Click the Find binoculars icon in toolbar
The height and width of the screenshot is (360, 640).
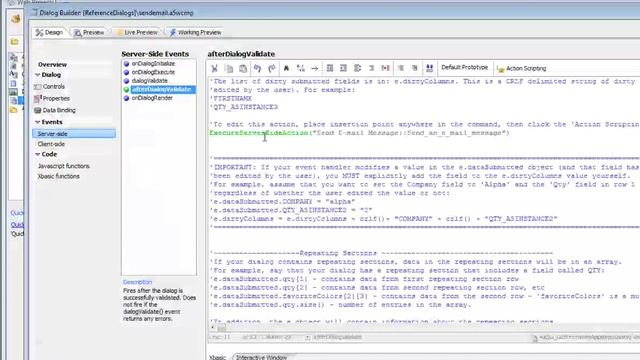click(x=286, y=68)
